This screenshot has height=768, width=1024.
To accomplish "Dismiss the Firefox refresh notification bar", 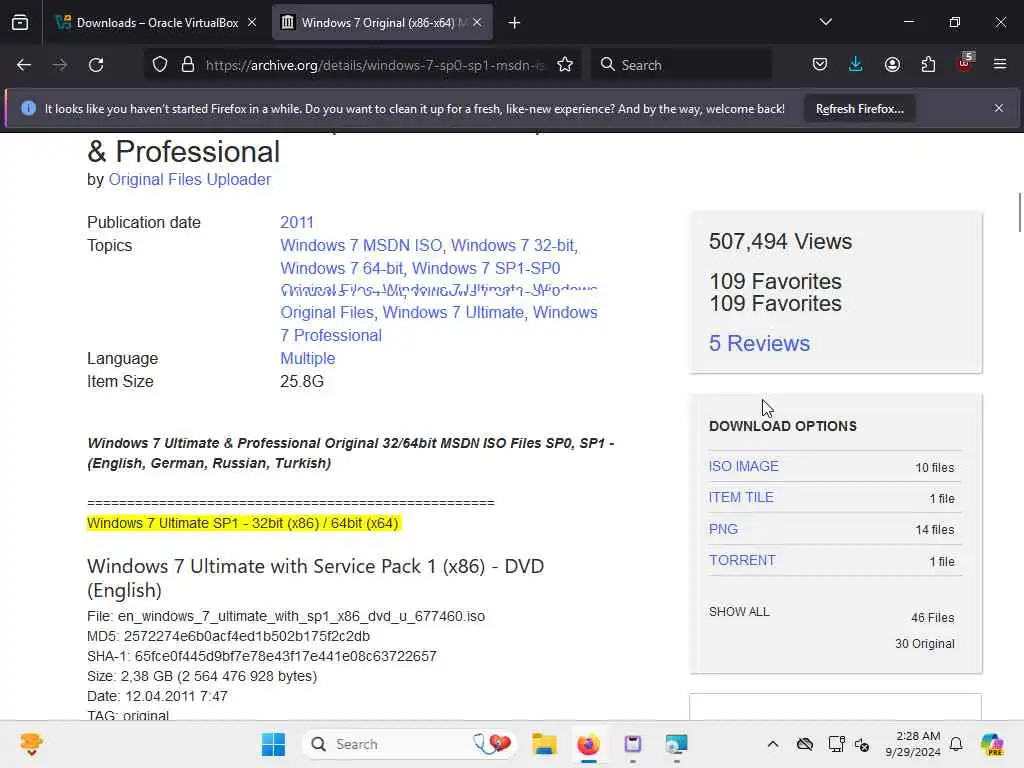I will click(999, 108).
